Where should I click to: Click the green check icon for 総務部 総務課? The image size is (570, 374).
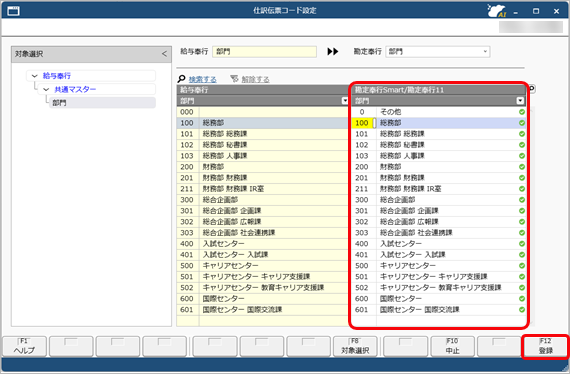(x=522, y=134)
